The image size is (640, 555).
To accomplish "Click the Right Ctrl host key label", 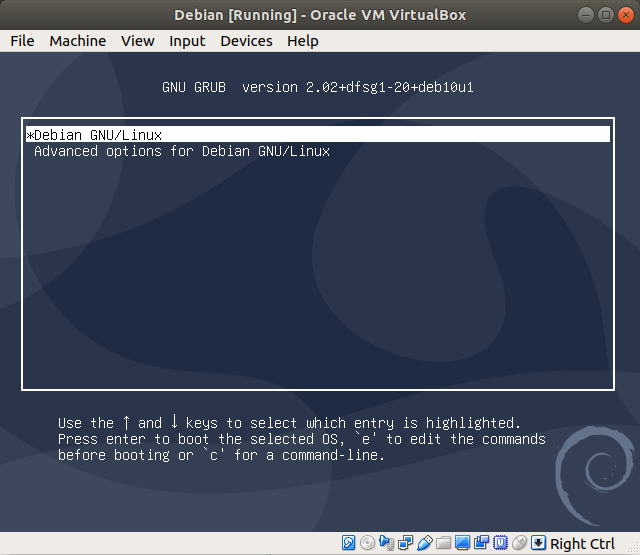I will pos(582,544).
